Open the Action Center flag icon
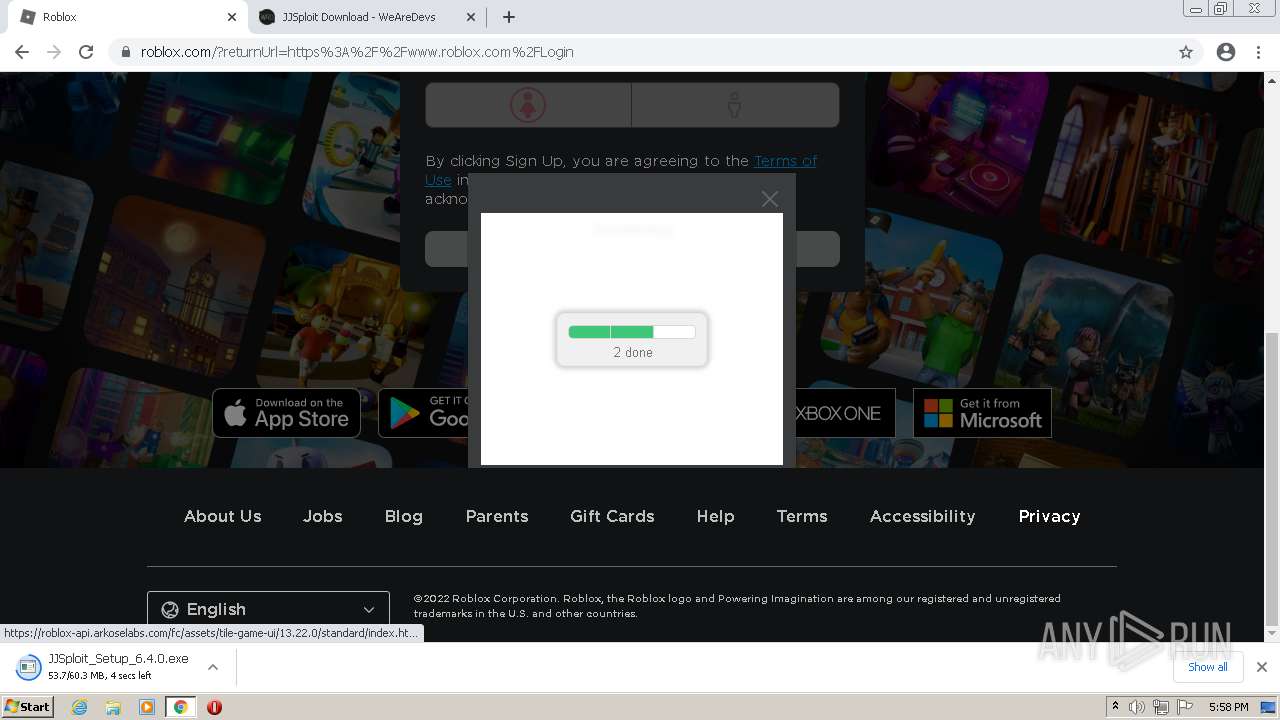This screenshot has width=1280, height=720. [1183, 707]
